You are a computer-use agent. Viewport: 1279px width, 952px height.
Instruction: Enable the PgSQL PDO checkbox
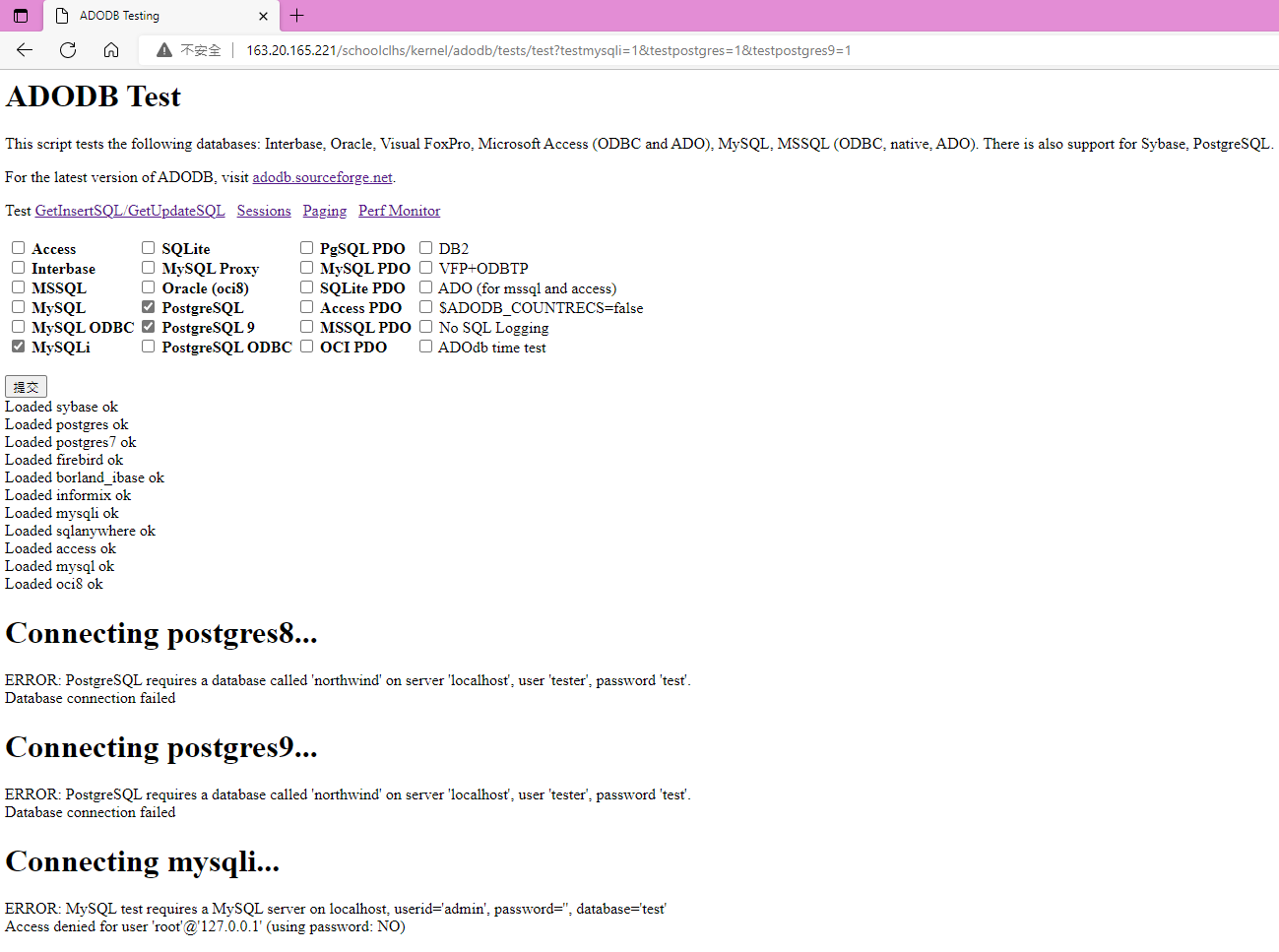(x=307, y=248)
